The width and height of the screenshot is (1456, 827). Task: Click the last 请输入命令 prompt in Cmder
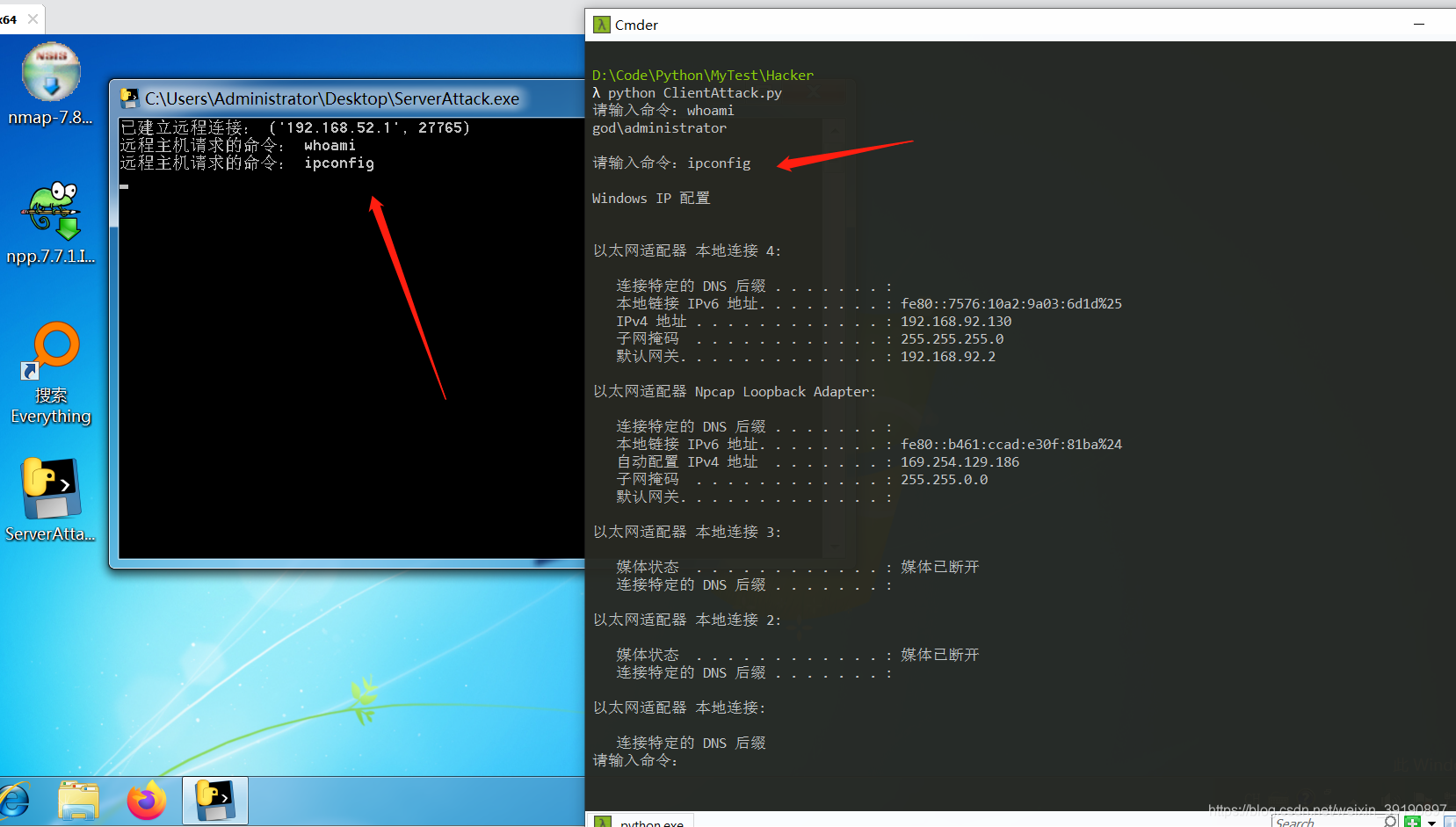[x=635, y=761]
